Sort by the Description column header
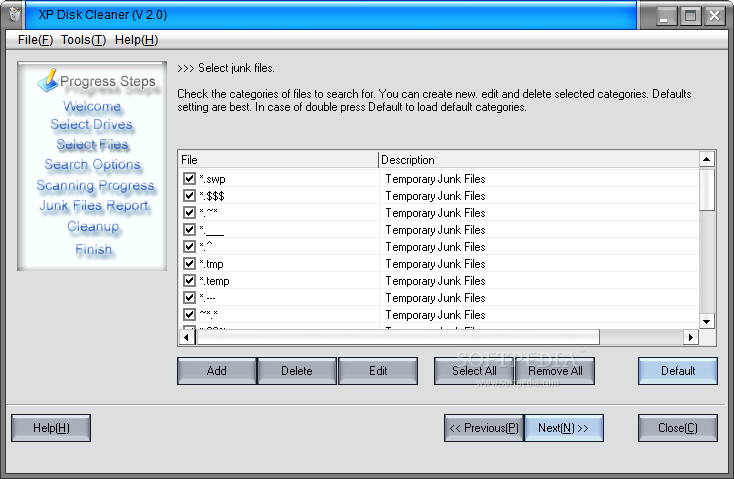 539,160
